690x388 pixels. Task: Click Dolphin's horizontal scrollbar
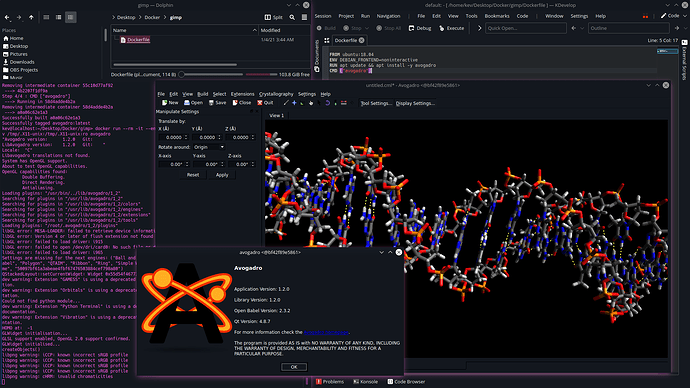175,65
